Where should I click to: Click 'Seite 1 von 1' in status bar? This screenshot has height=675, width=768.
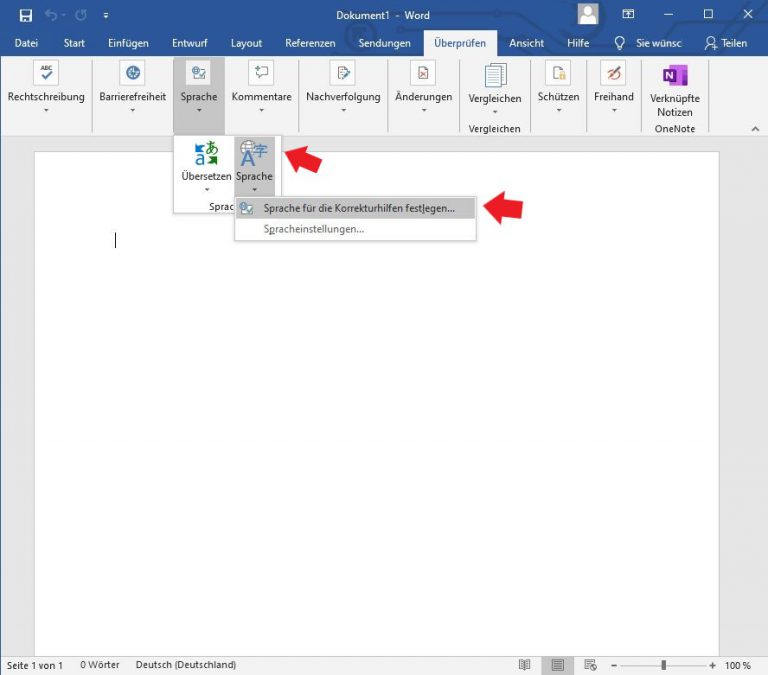[x=35, y=665]
